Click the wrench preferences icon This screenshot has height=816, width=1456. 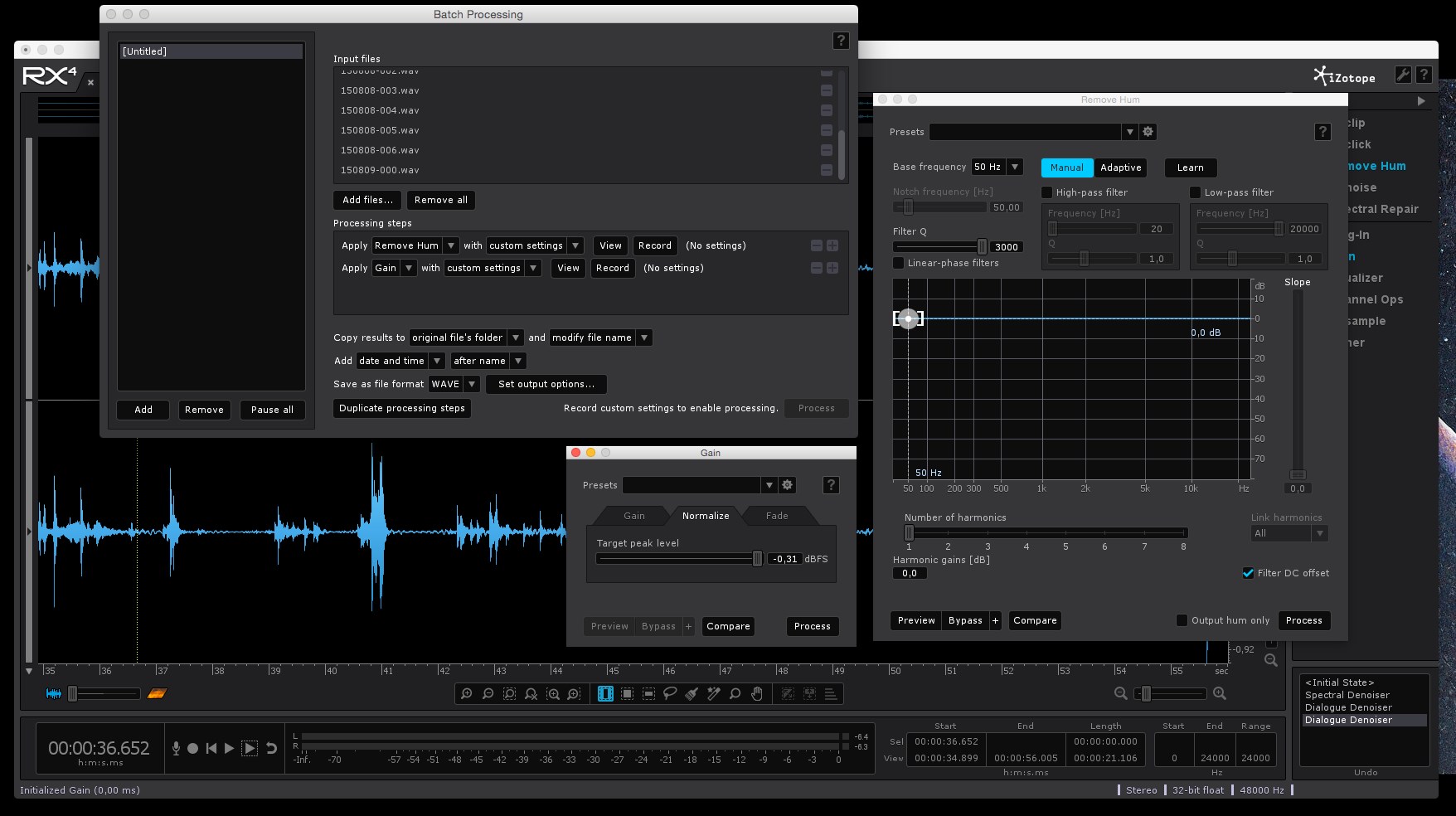[x=1402, y=75]
